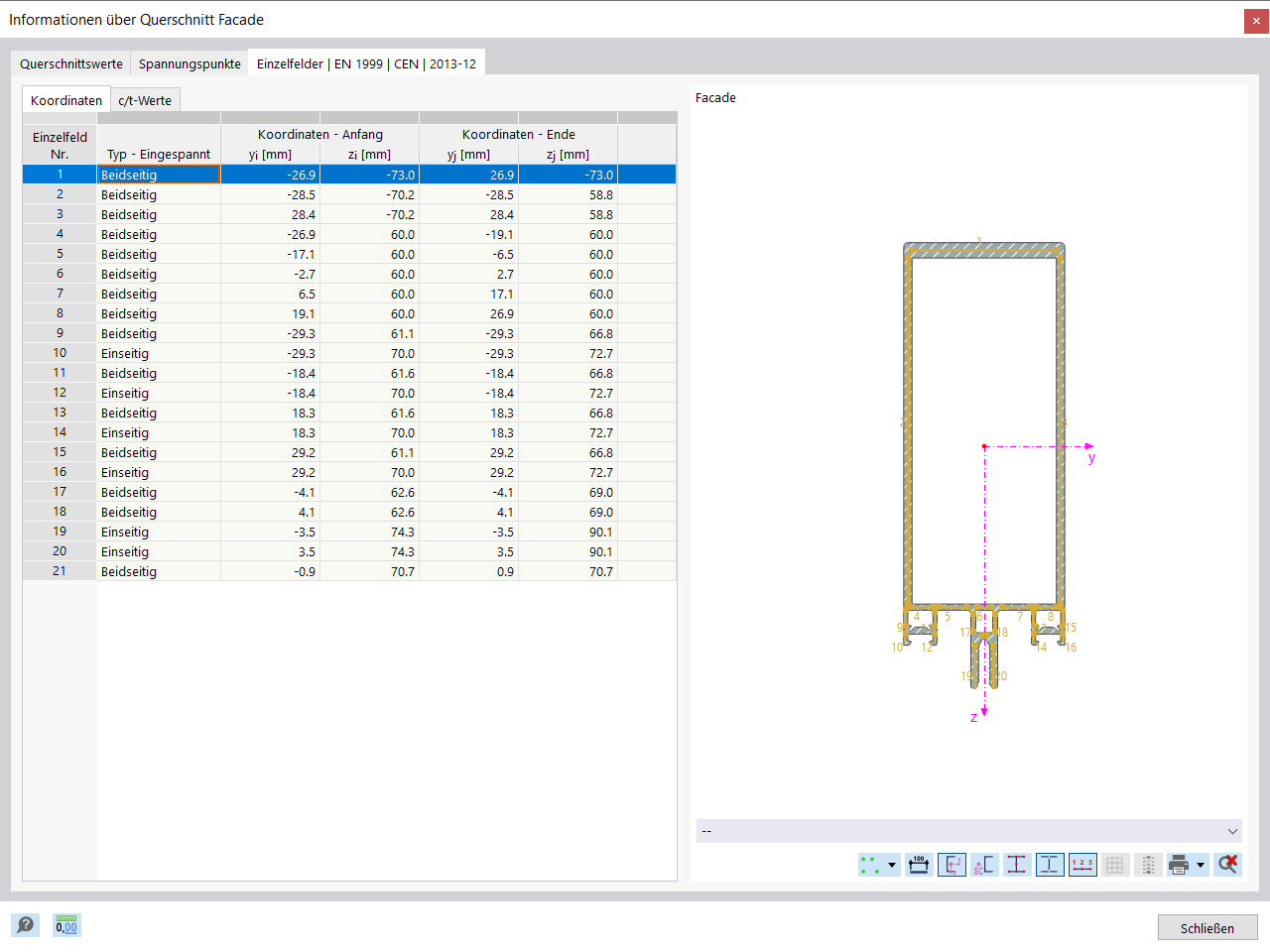The height and width of the screenshot is (952, 1270).
Task: Select row number 2 in the table
Action: 60,194
